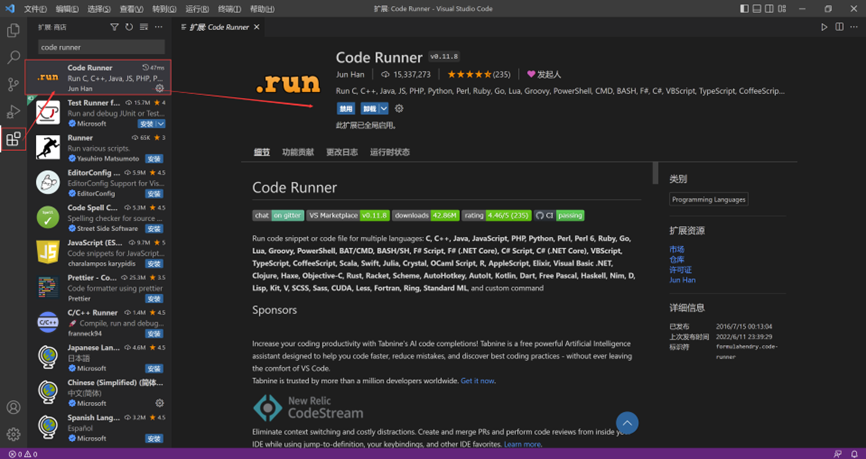866x459 pixels.
Task: Click the Get it now link
Action: (x=477, y=381)
